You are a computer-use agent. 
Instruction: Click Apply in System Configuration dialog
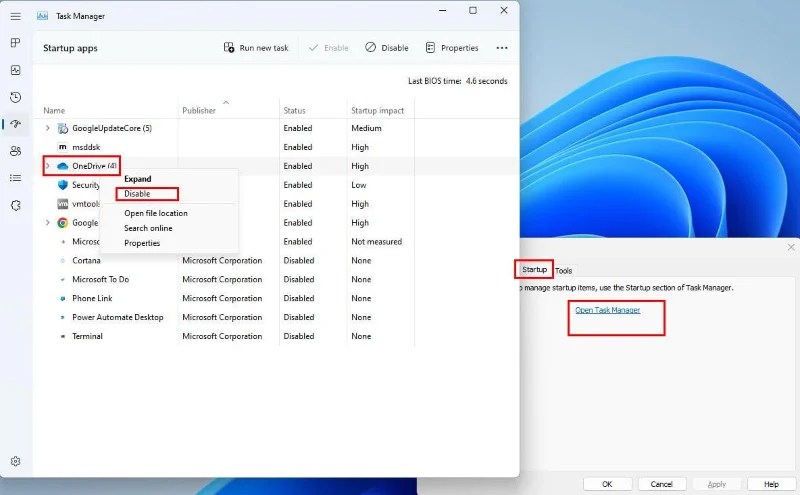[x=716, y=484]
